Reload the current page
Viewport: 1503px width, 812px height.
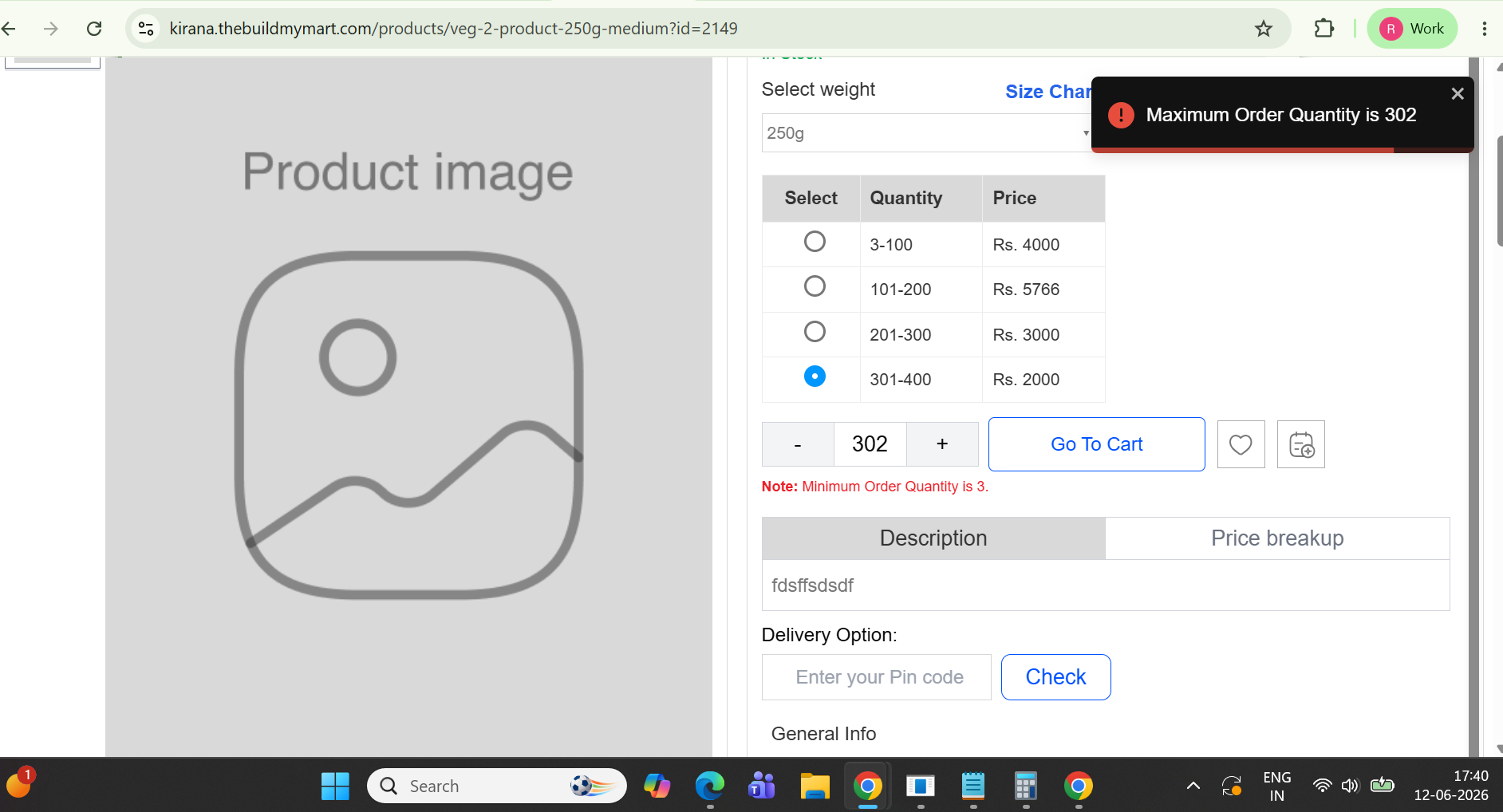[x=94, y=29]
